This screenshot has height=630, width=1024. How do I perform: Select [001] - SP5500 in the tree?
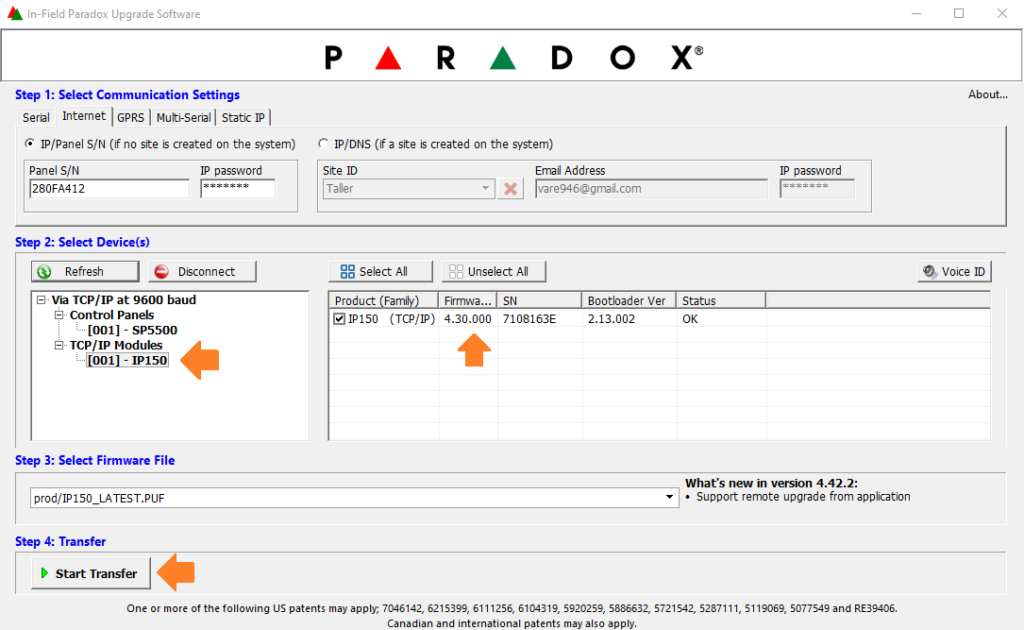[x=133, y=330]
